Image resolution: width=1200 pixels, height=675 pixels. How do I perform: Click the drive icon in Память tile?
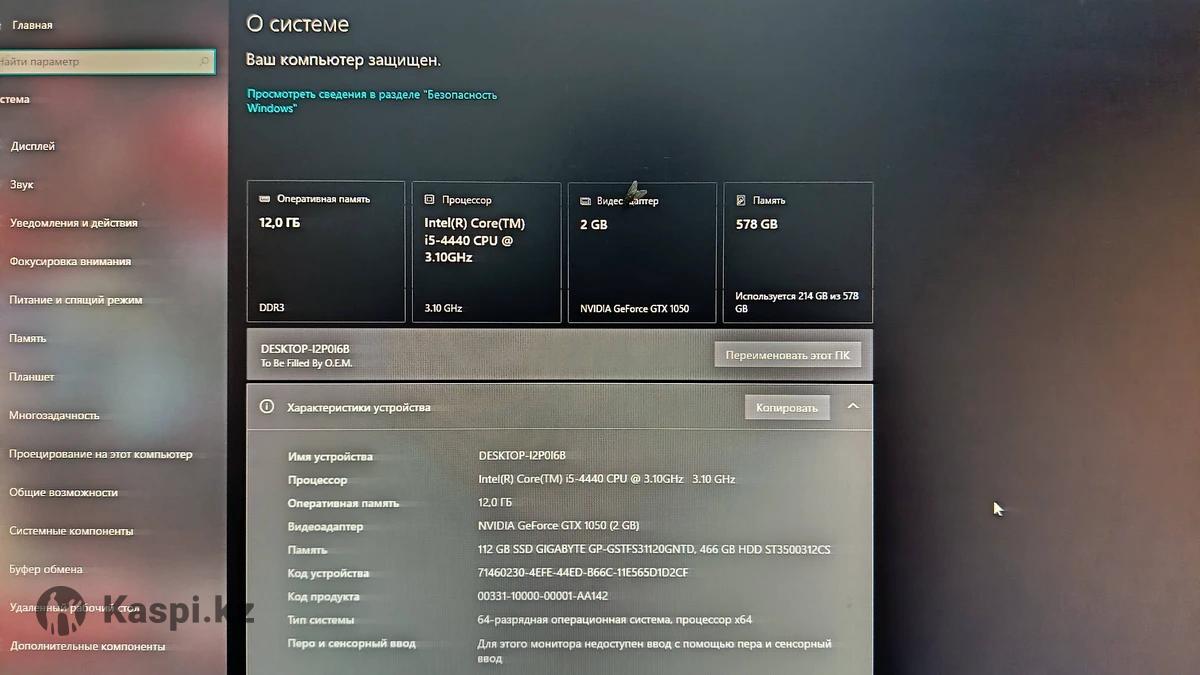(741, 200)
